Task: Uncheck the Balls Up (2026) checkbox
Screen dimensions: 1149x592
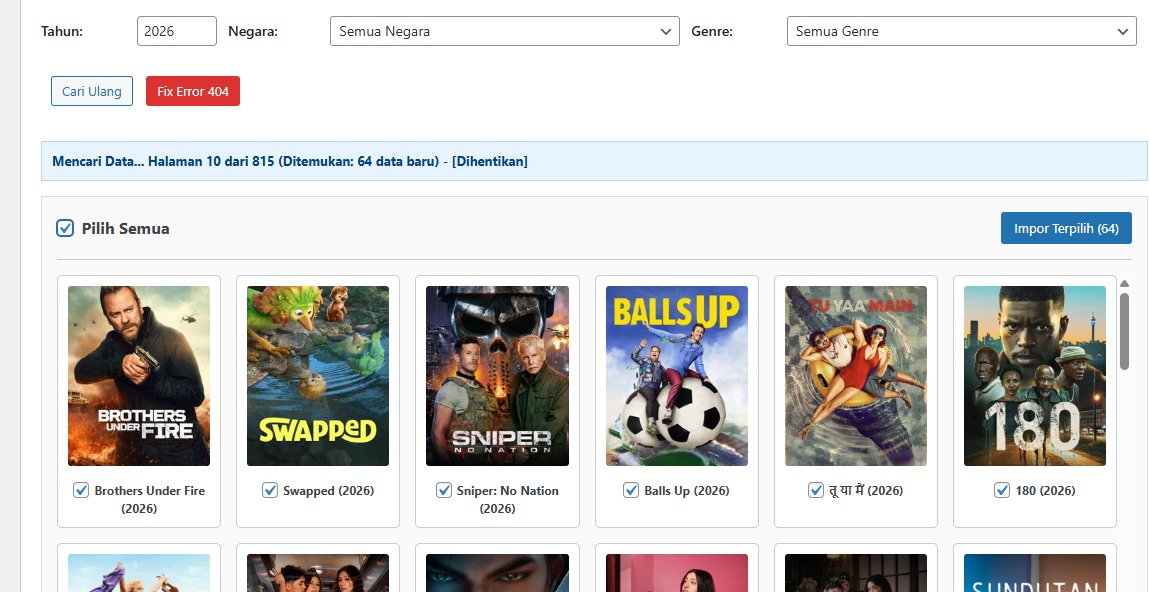Action: (x=631, y=490)
